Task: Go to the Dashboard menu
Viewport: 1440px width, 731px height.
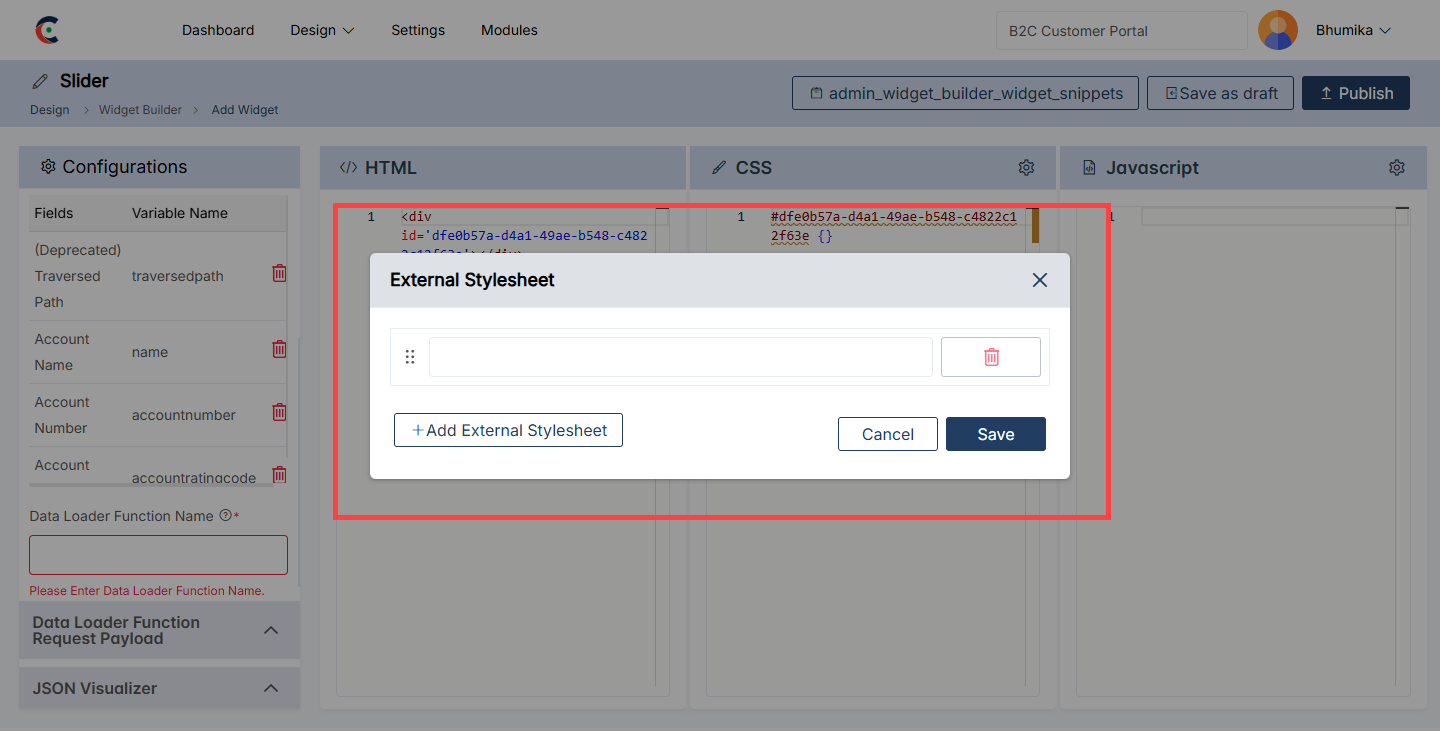Action: [x=218, y=30]
